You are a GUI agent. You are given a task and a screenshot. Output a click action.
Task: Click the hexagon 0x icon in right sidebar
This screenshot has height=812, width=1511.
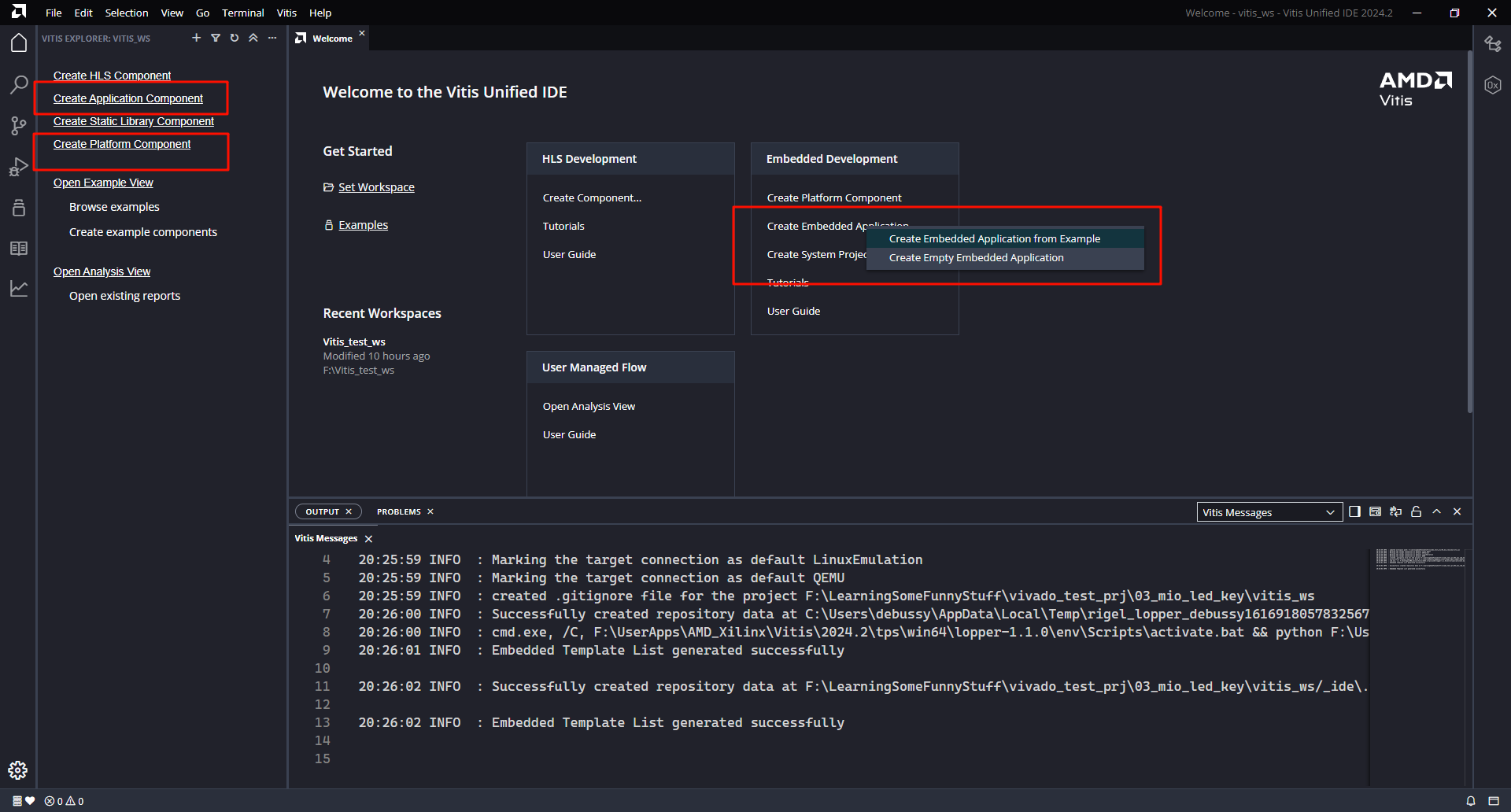tap(1493, 85)
